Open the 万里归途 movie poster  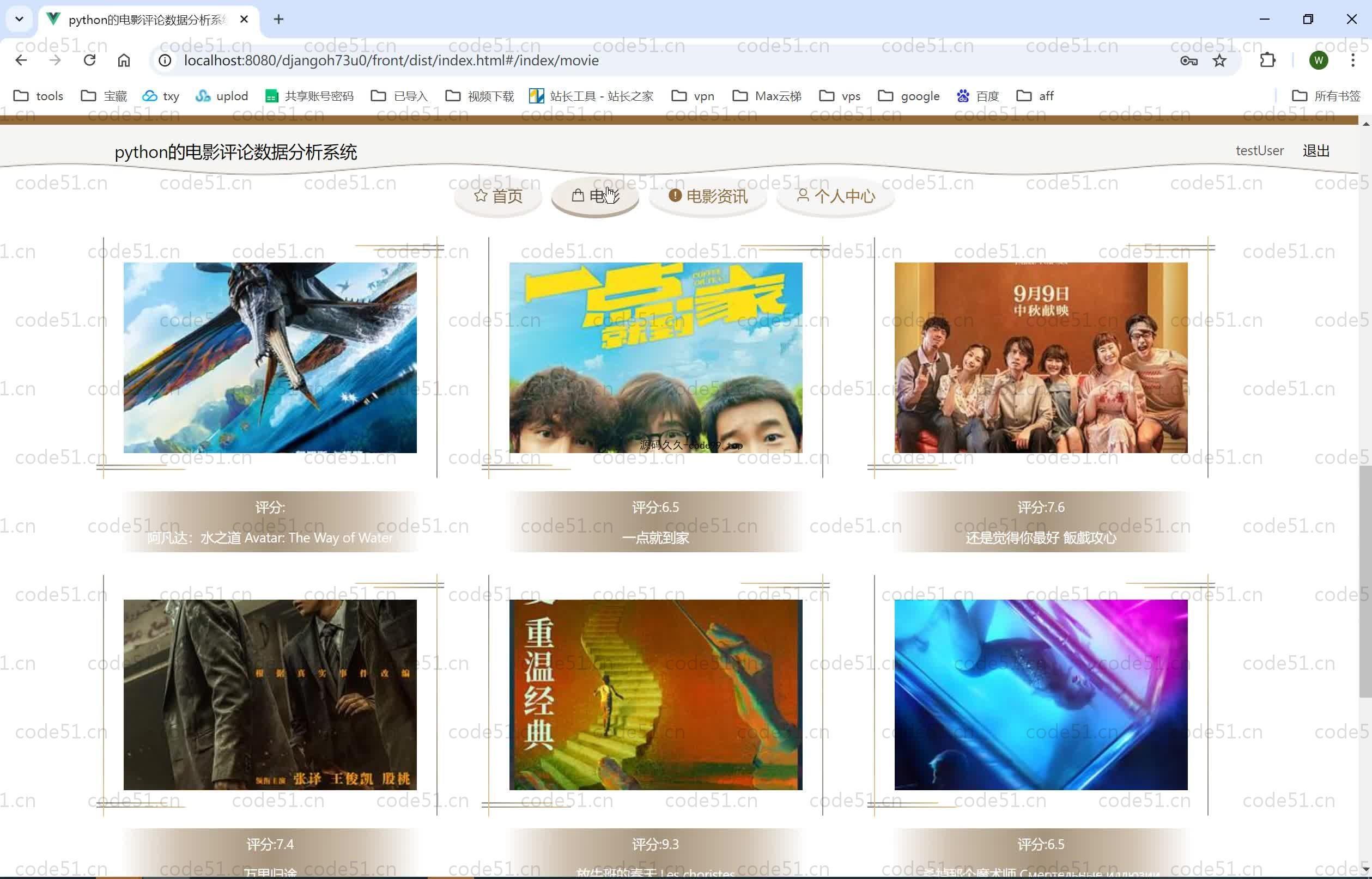(x=270, y=694)
